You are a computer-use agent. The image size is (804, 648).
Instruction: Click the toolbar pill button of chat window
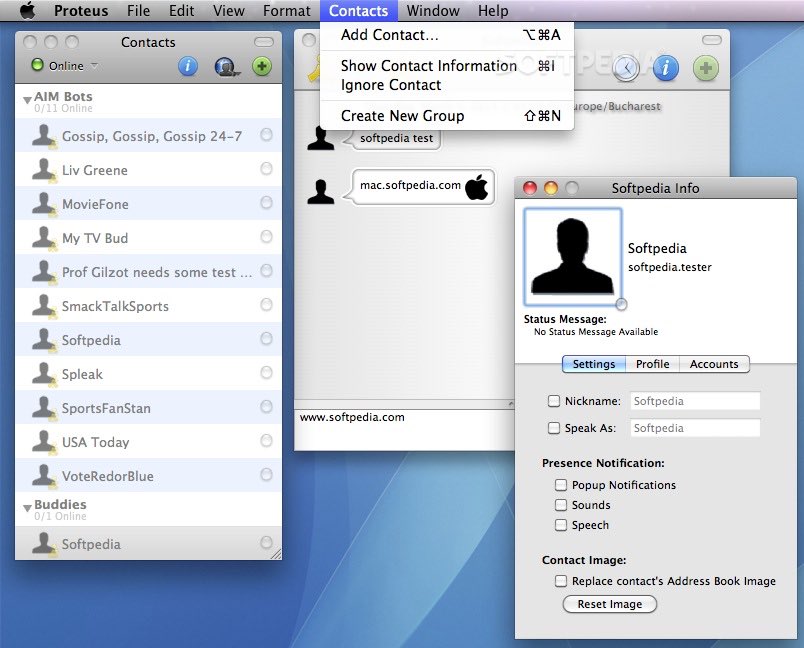point(712,39)
